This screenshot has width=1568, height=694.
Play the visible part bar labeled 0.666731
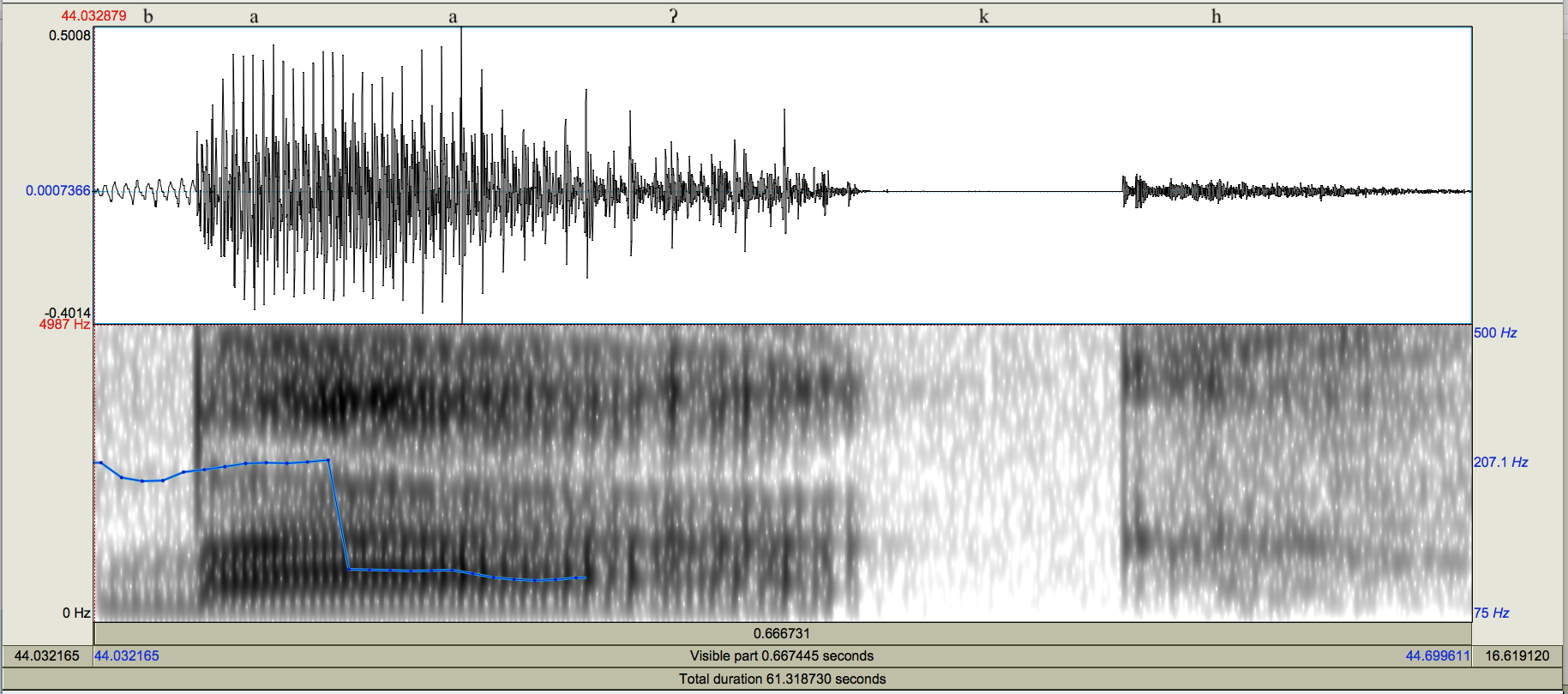(782, 633)
